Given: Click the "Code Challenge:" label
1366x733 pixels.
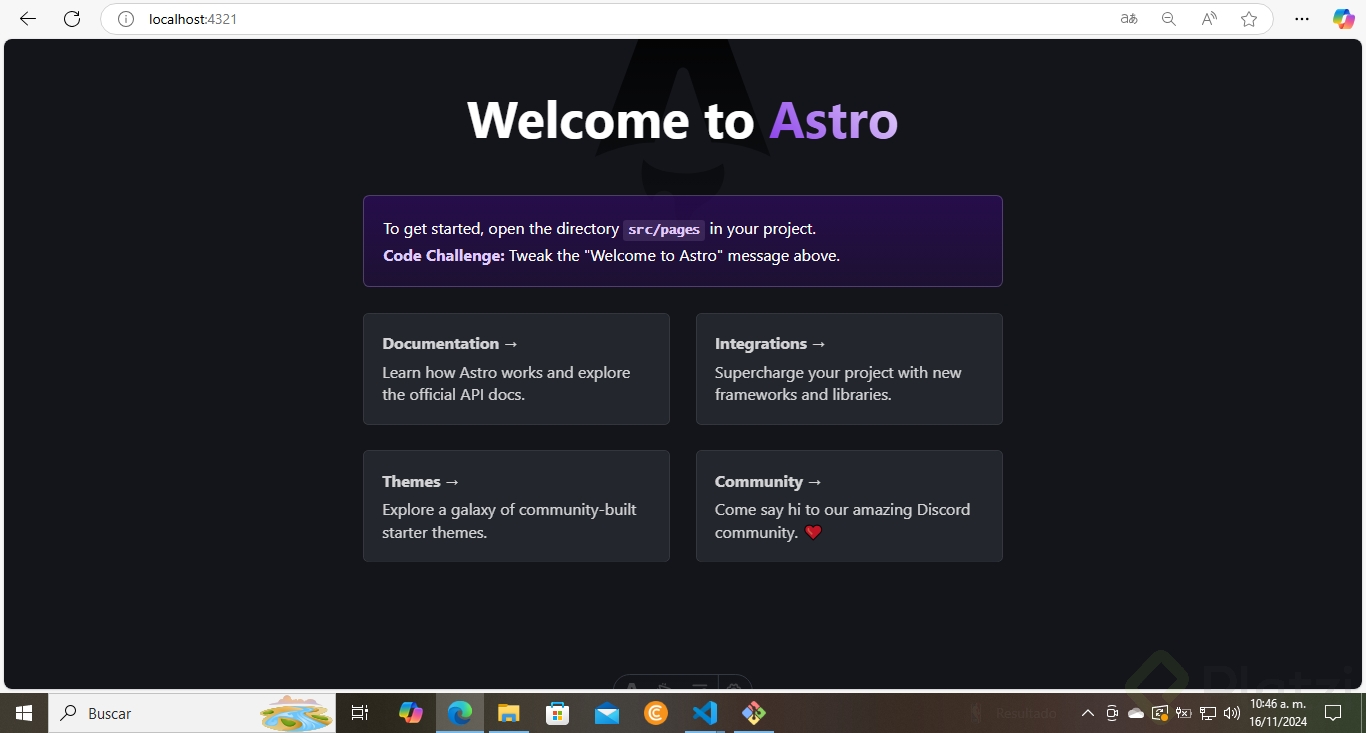Looking at the screenshot, I should coord(444,256).
